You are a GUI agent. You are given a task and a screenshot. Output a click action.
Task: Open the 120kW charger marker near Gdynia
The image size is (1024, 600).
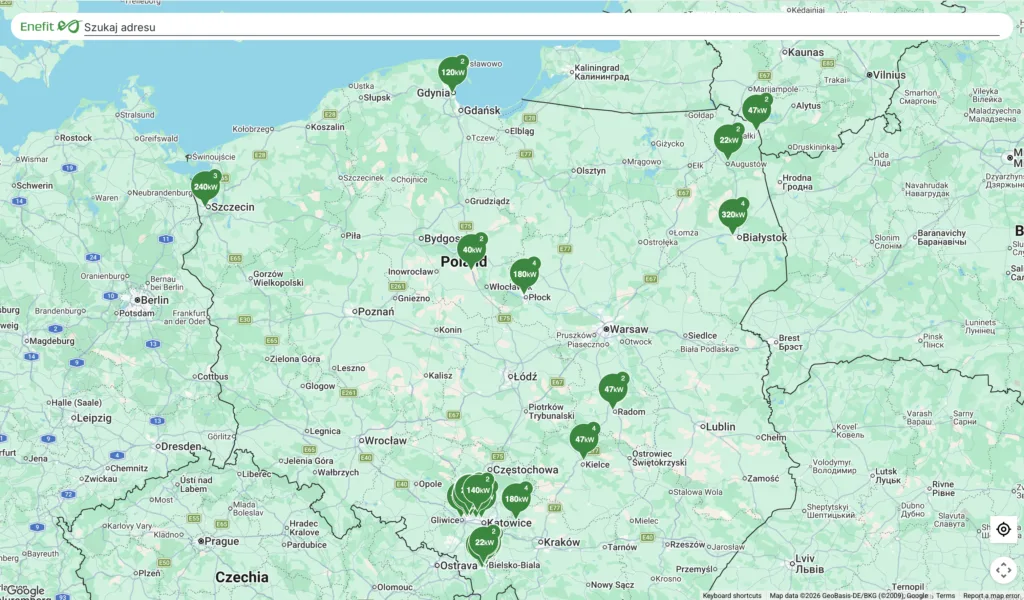452,72
